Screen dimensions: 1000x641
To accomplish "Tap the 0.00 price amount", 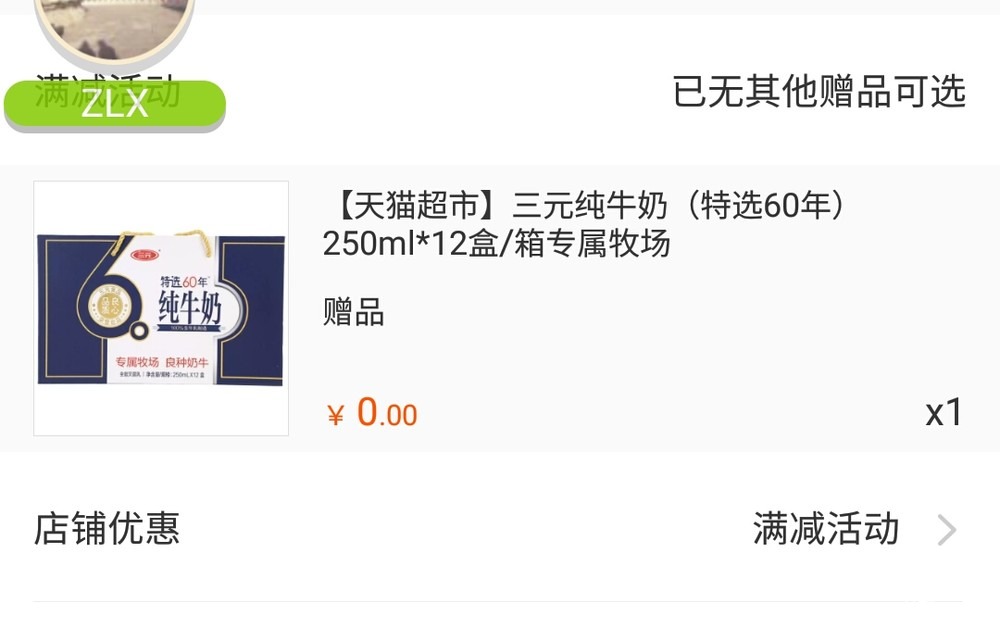I will click(x=386, y=412).
